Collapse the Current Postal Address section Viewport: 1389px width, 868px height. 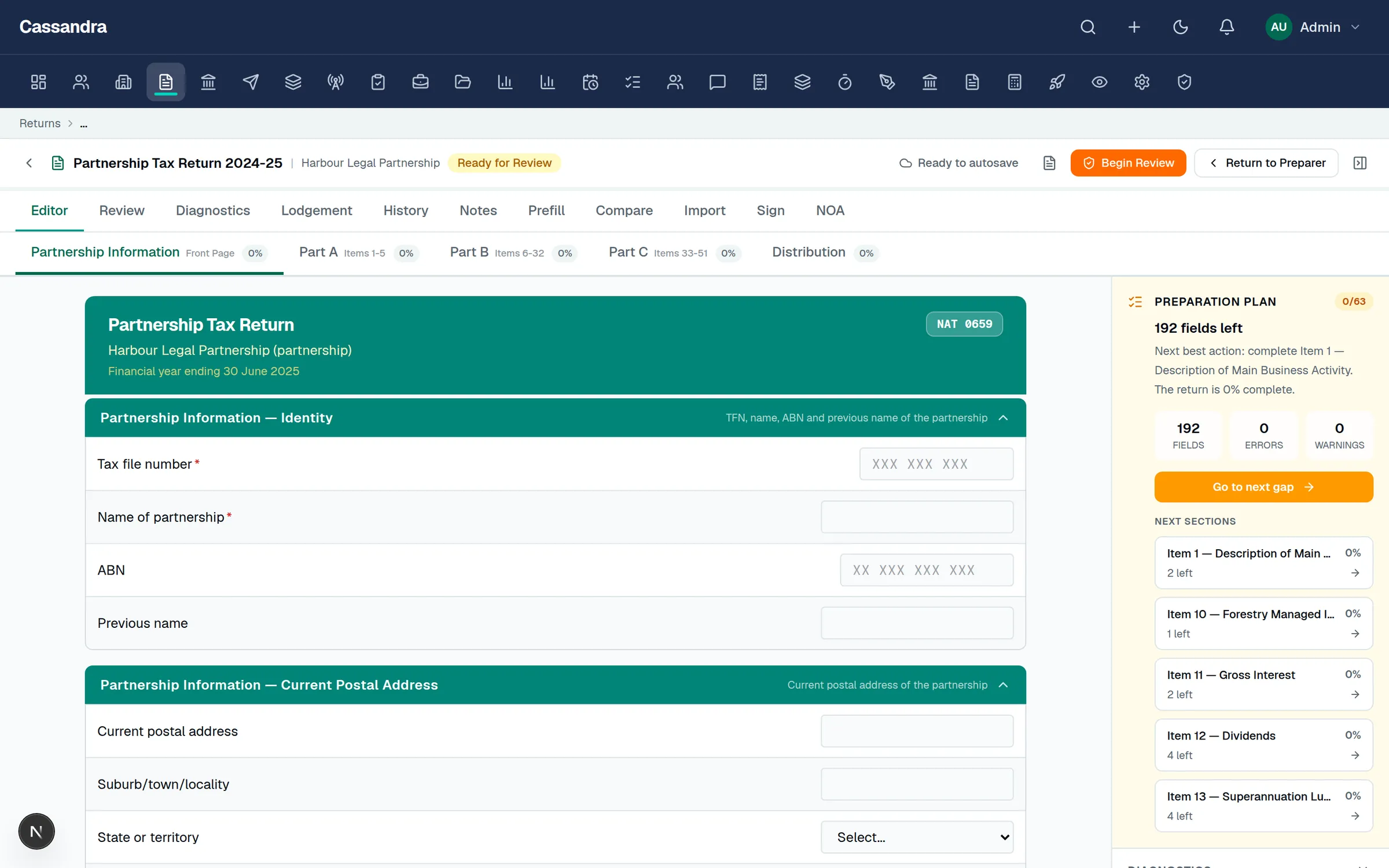click(1004, 685)
